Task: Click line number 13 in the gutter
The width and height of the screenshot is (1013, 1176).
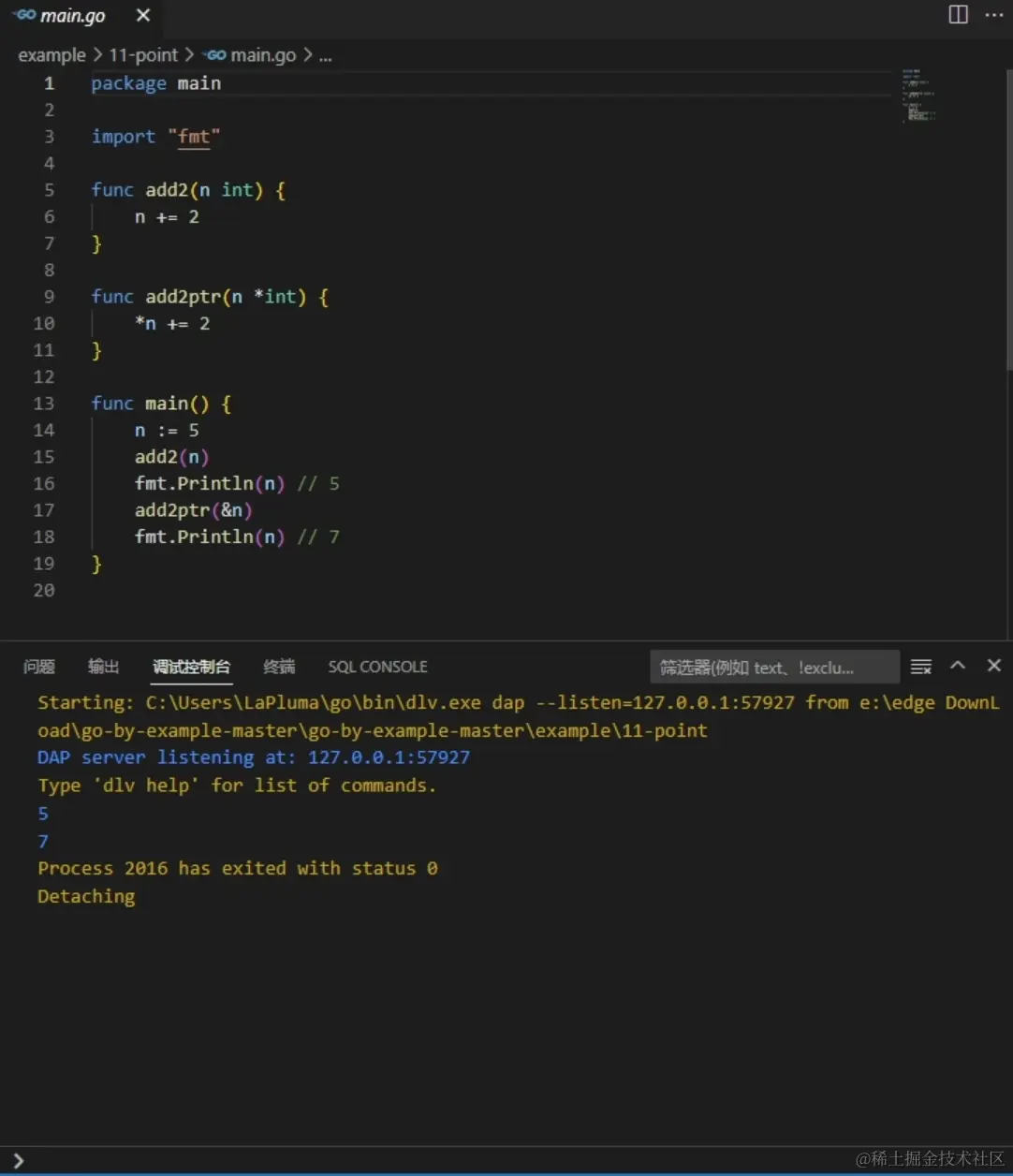Action: tap(44, 404)
